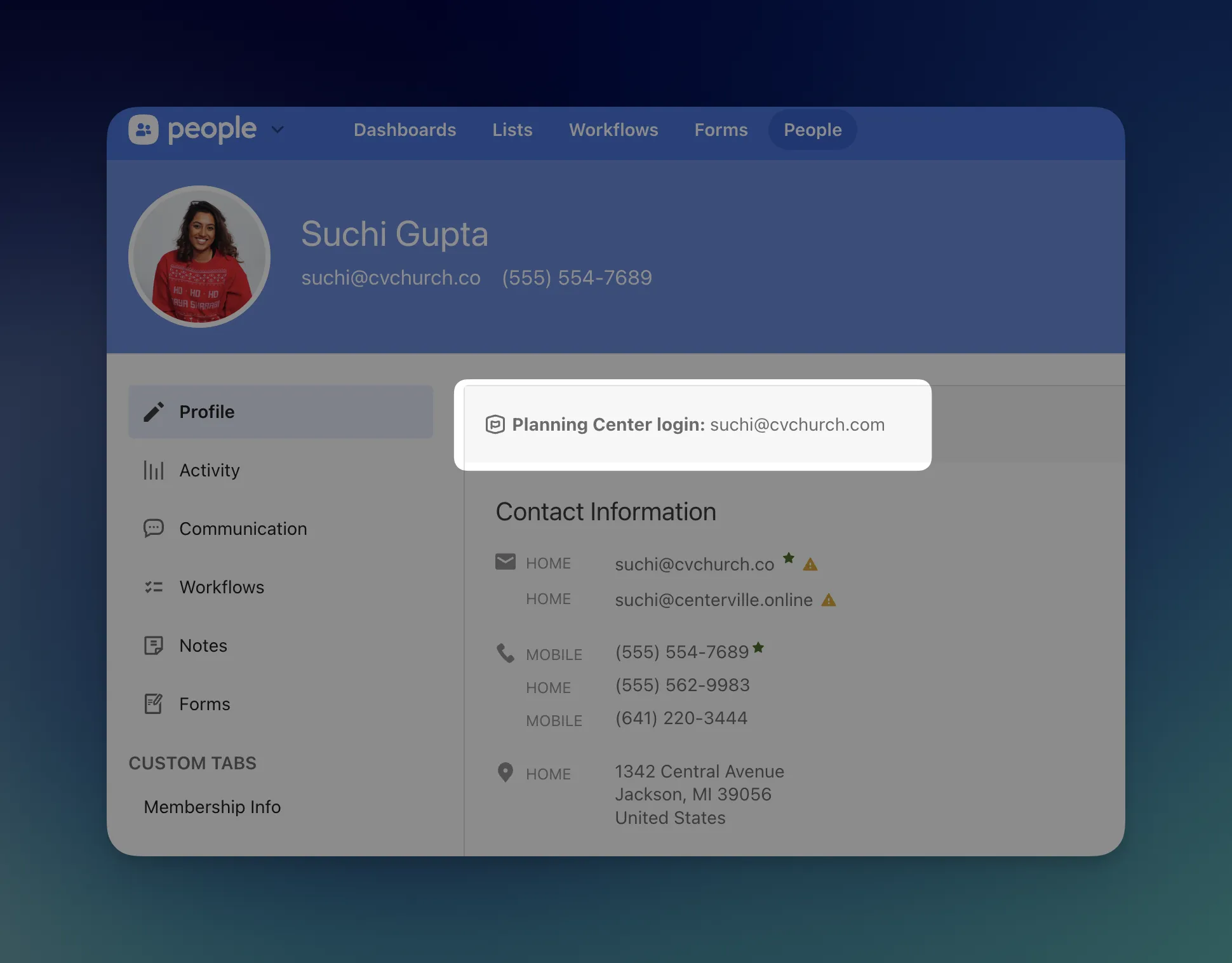Screen dimensions: 1232x963
Task: Open the Dashboards navigation item
Action: point(405,130)
